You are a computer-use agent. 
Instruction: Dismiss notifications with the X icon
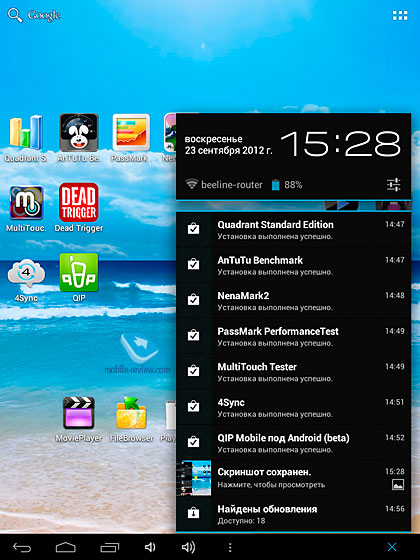point(392,547)
